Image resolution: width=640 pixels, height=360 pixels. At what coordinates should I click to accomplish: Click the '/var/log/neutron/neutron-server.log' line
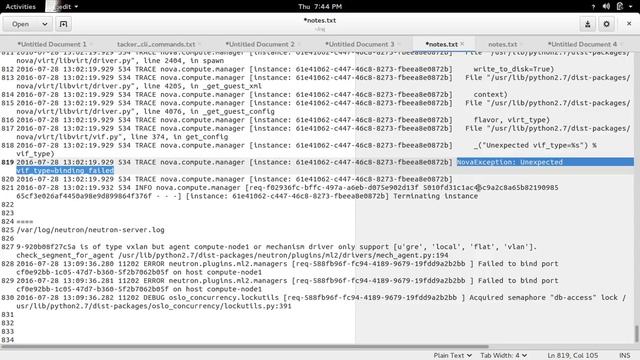point(90,230)
